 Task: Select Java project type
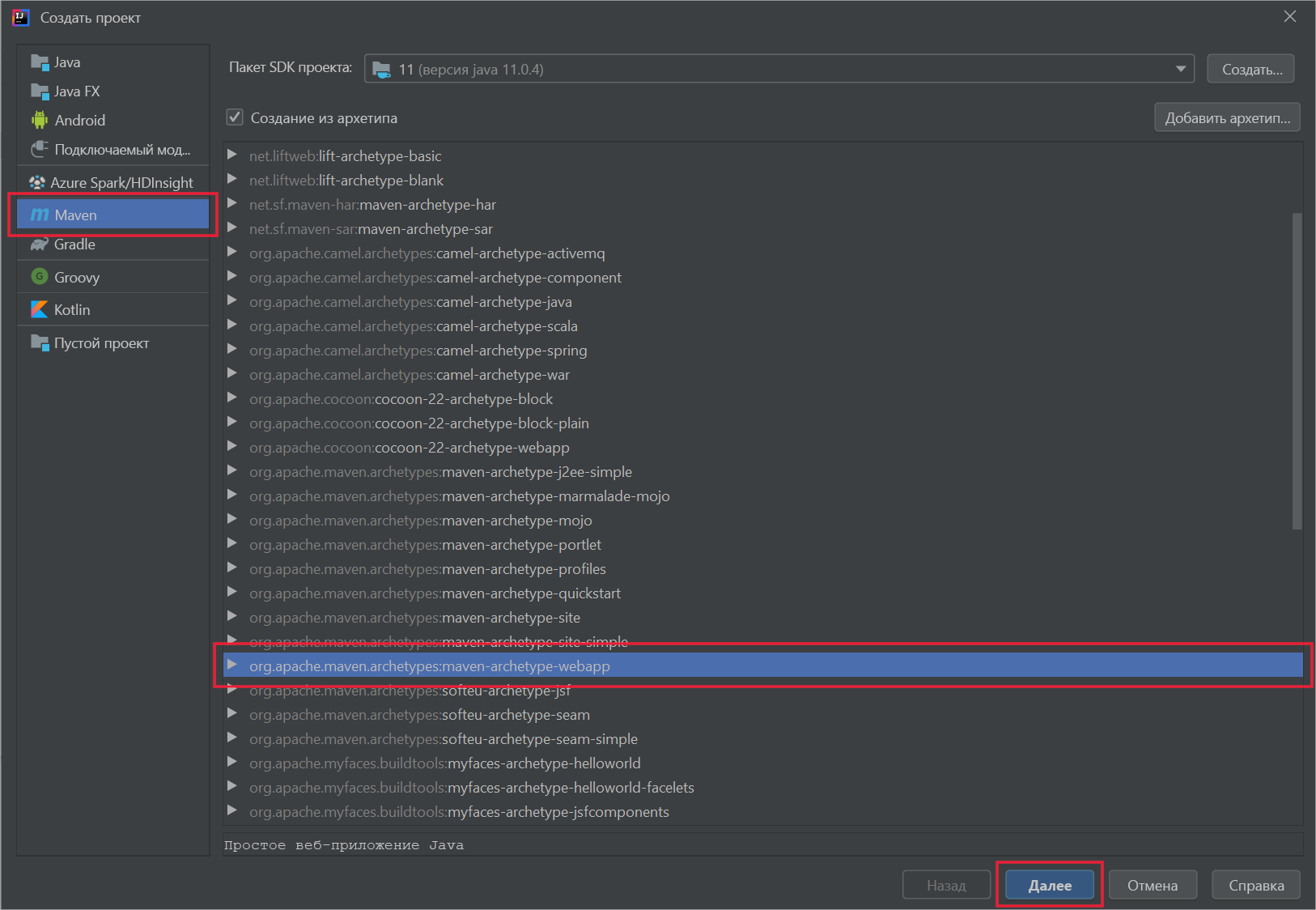pos(113,62)
